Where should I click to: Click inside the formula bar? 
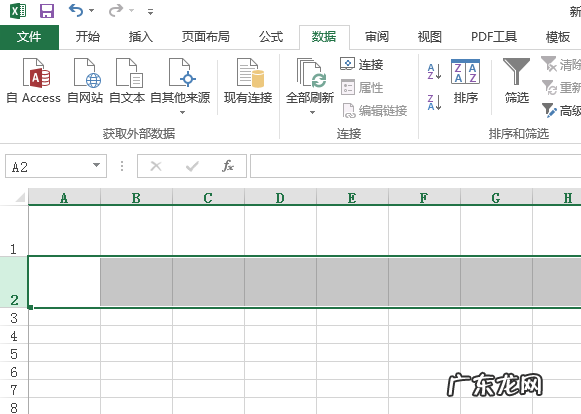pyautogui.click(x=415, y=166)
